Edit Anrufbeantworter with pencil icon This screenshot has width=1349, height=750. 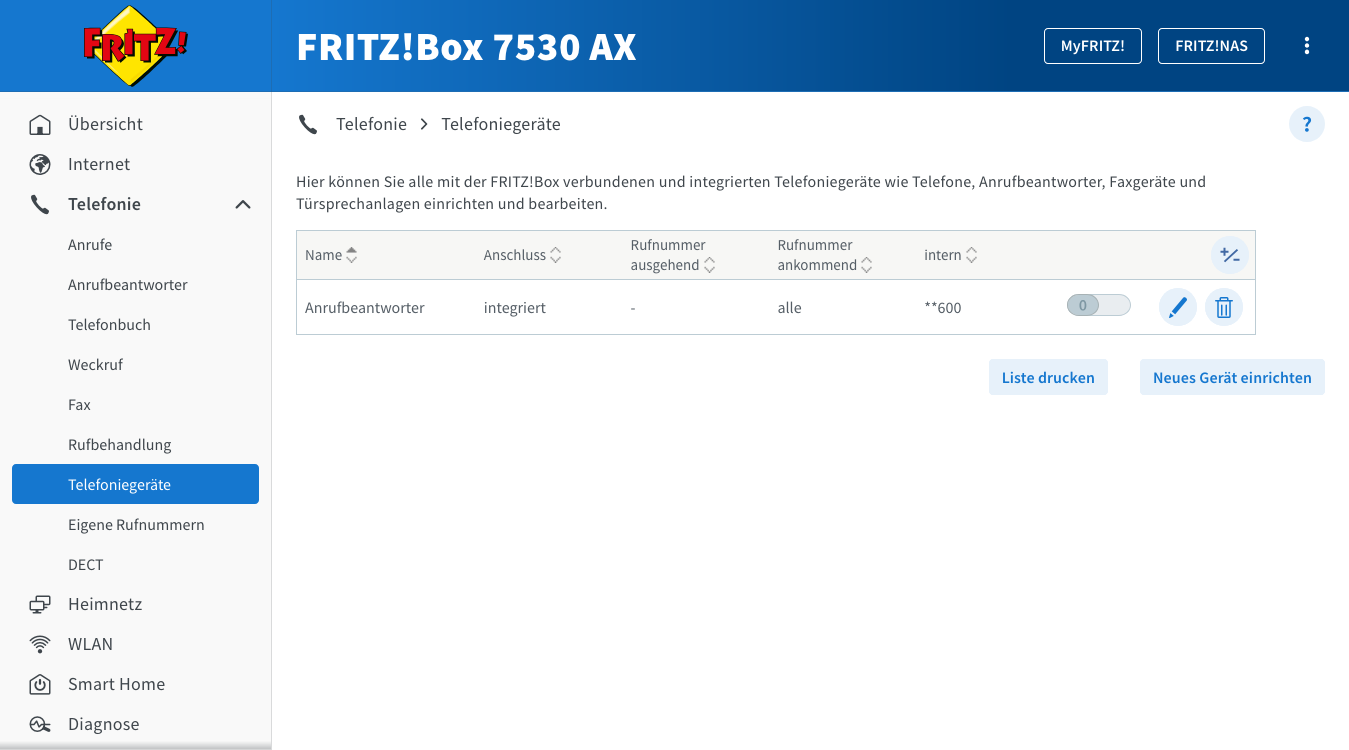click(1178, 307)
